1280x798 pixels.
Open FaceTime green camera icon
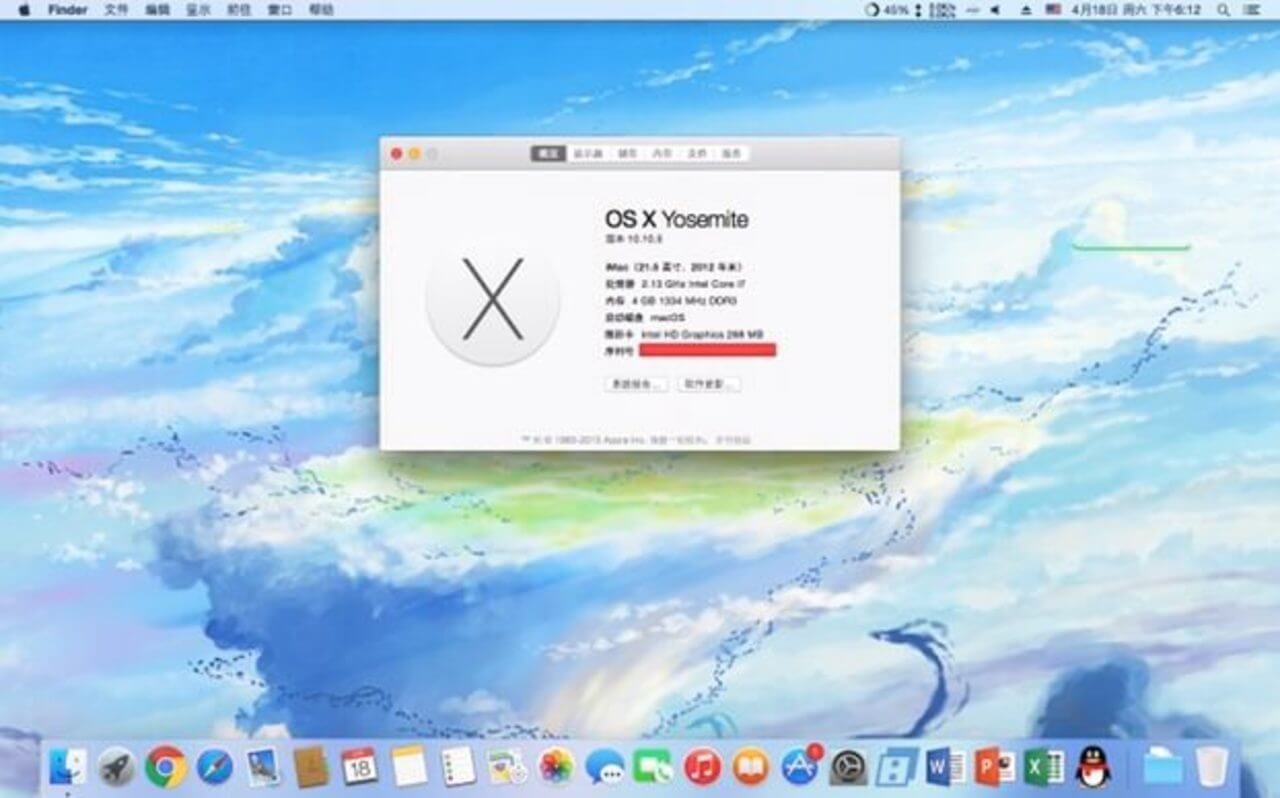pyautogui.click(x=653, y=767)
